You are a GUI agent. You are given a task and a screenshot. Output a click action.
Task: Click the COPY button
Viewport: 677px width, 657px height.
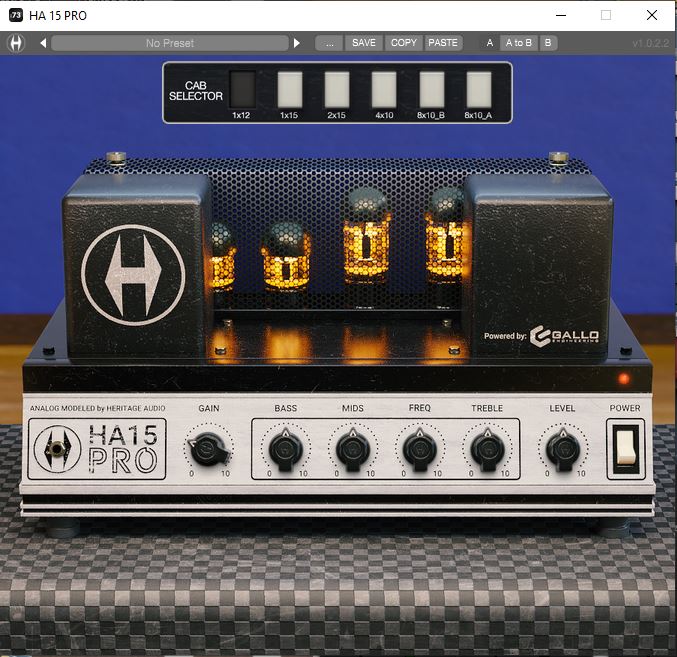(403, 43)
